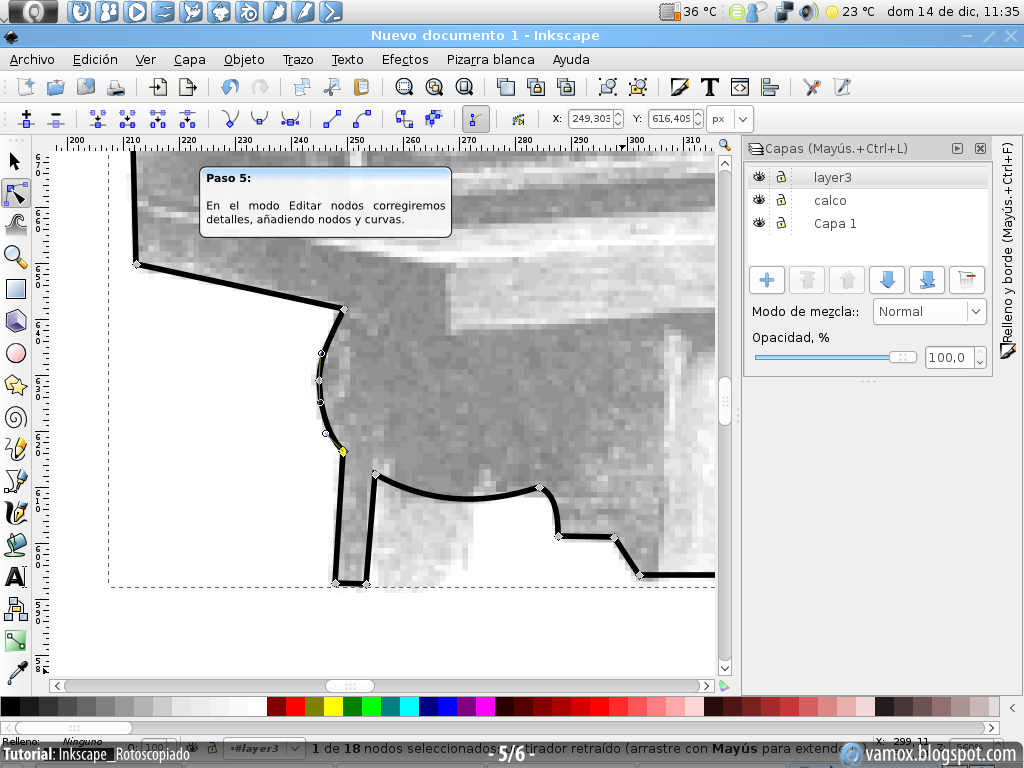Open the Capa menu
Screen dimensions: 1024x768
[189, 59]
